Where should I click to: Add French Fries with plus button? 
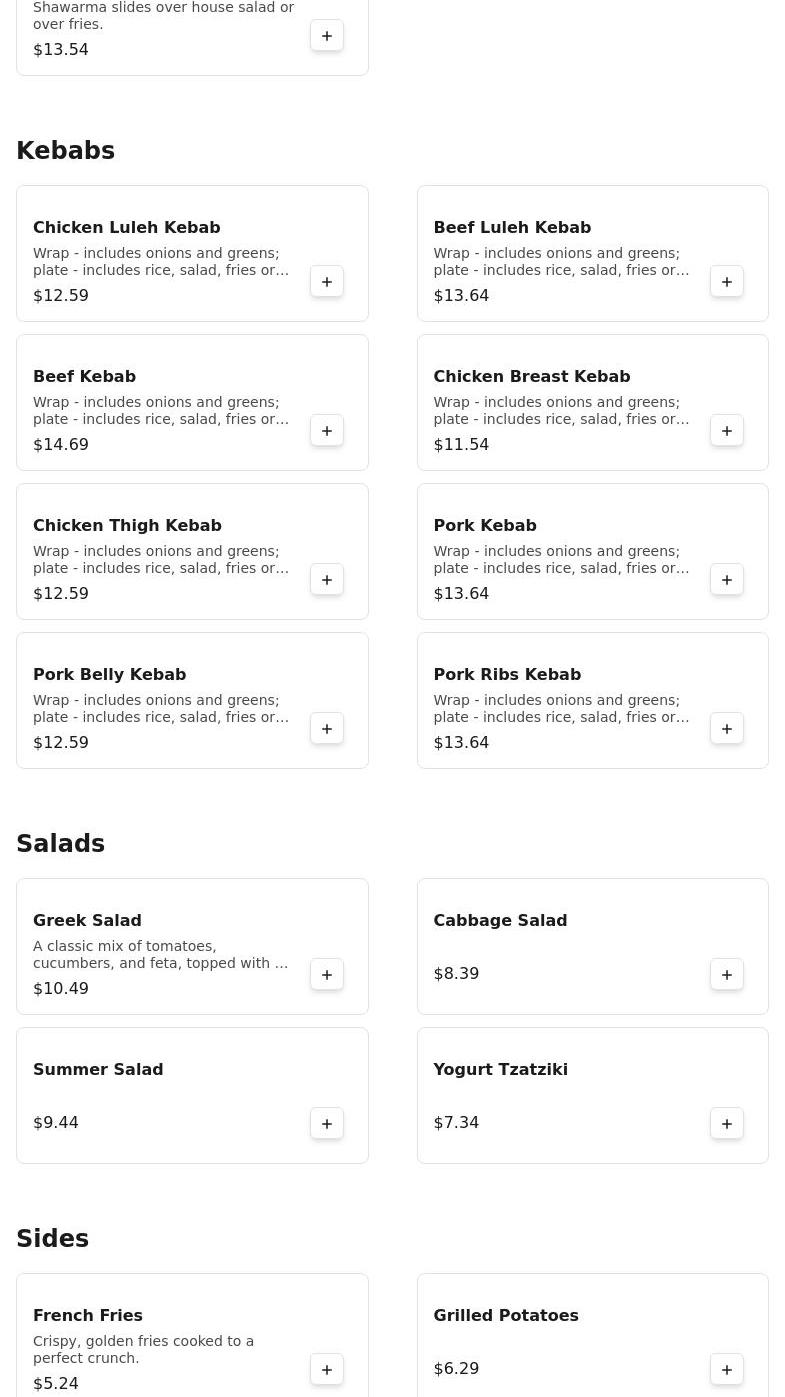(x=327, y=1370)
